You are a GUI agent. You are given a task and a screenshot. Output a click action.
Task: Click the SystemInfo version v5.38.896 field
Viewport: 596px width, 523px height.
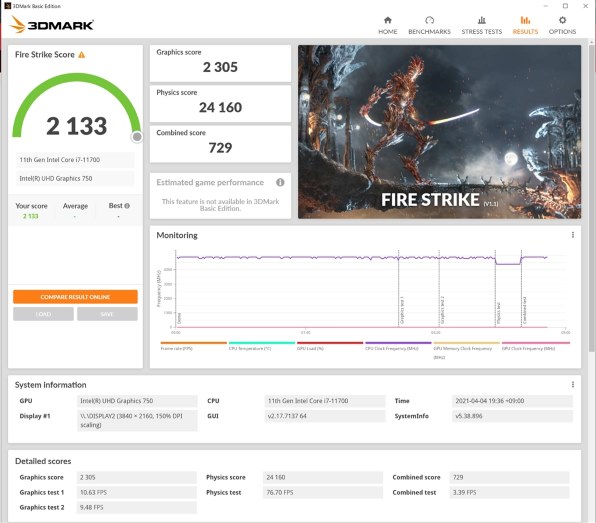click(512, 416)
